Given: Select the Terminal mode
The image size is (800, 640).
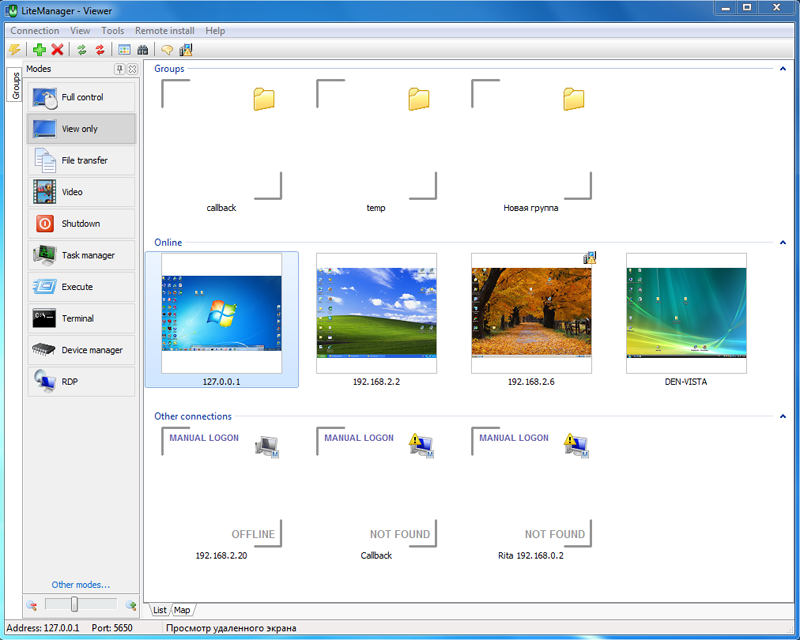Looking at the screenshot, I should [81, 318].
